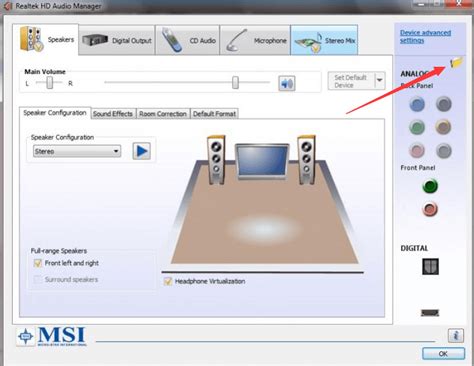Mute main volume with speaker icon

click(x=287, y=83)
